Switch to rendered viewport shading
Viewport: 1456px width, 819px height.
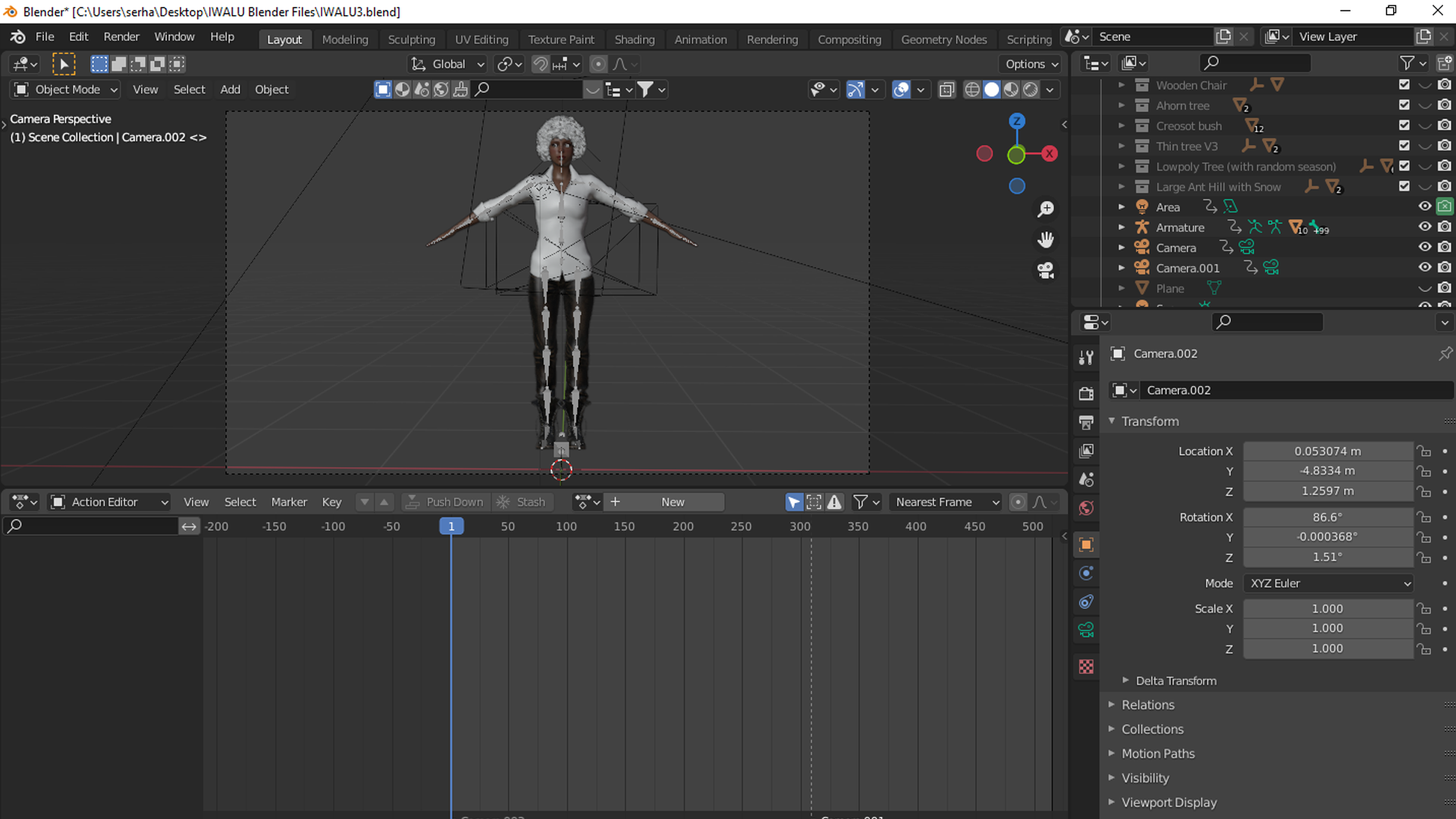tap(1031, 90)
